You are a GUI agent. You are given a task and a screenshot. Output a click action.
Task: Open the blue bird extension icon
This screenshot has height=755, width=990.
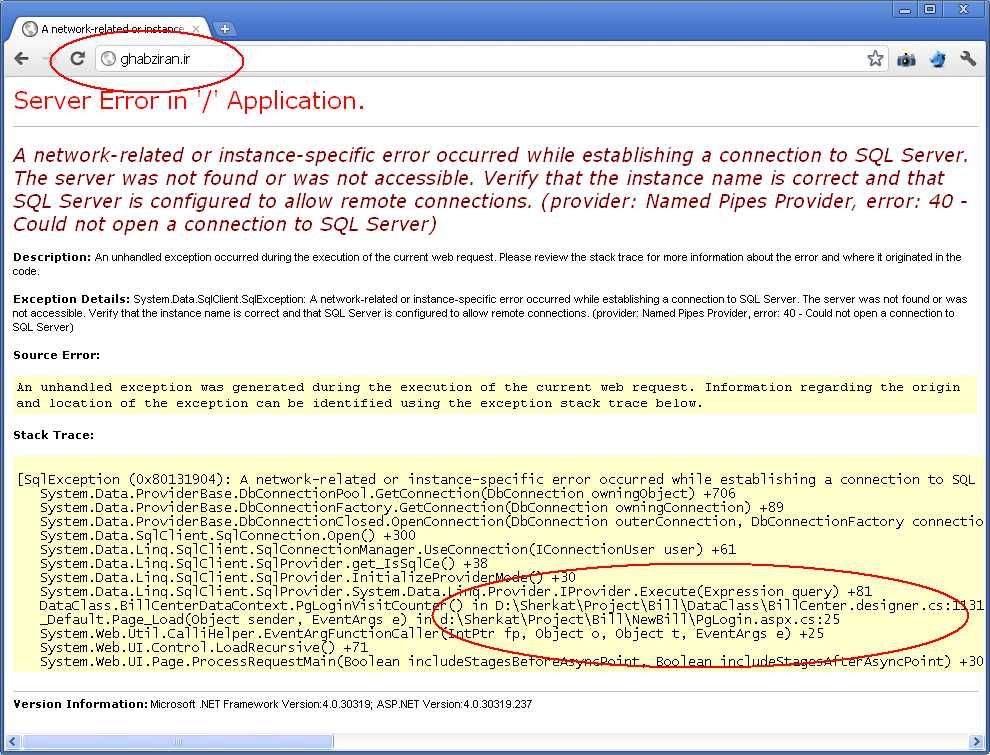(938, 59)
